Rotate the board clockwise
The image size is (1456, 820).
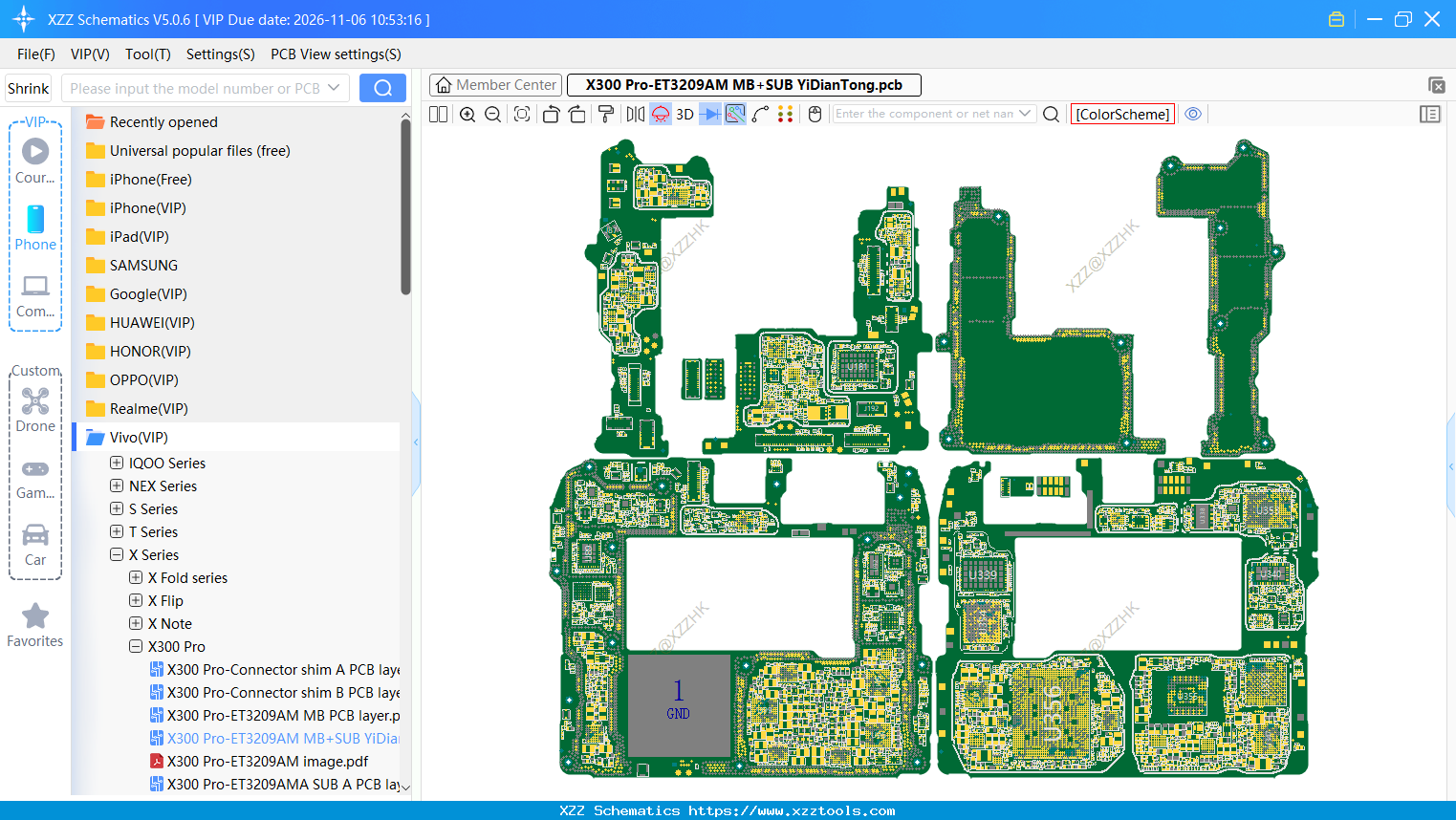point(577,114)
